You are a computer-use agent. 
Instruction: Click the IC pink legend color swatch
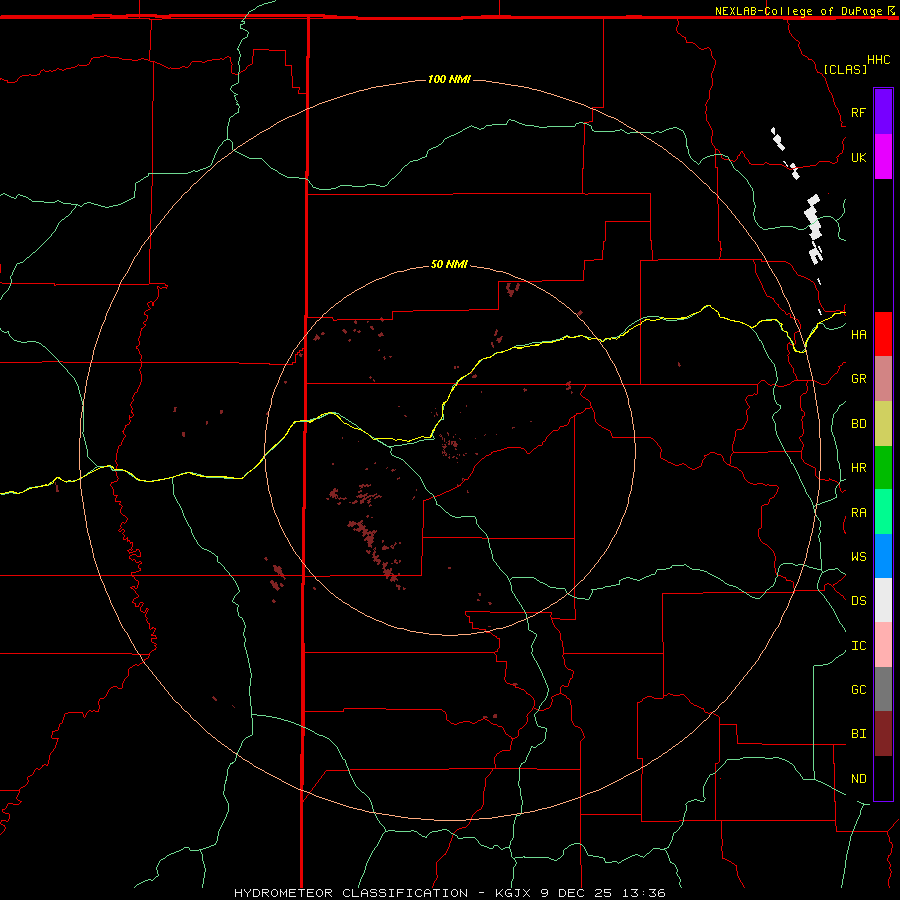[x=883, y=645]
